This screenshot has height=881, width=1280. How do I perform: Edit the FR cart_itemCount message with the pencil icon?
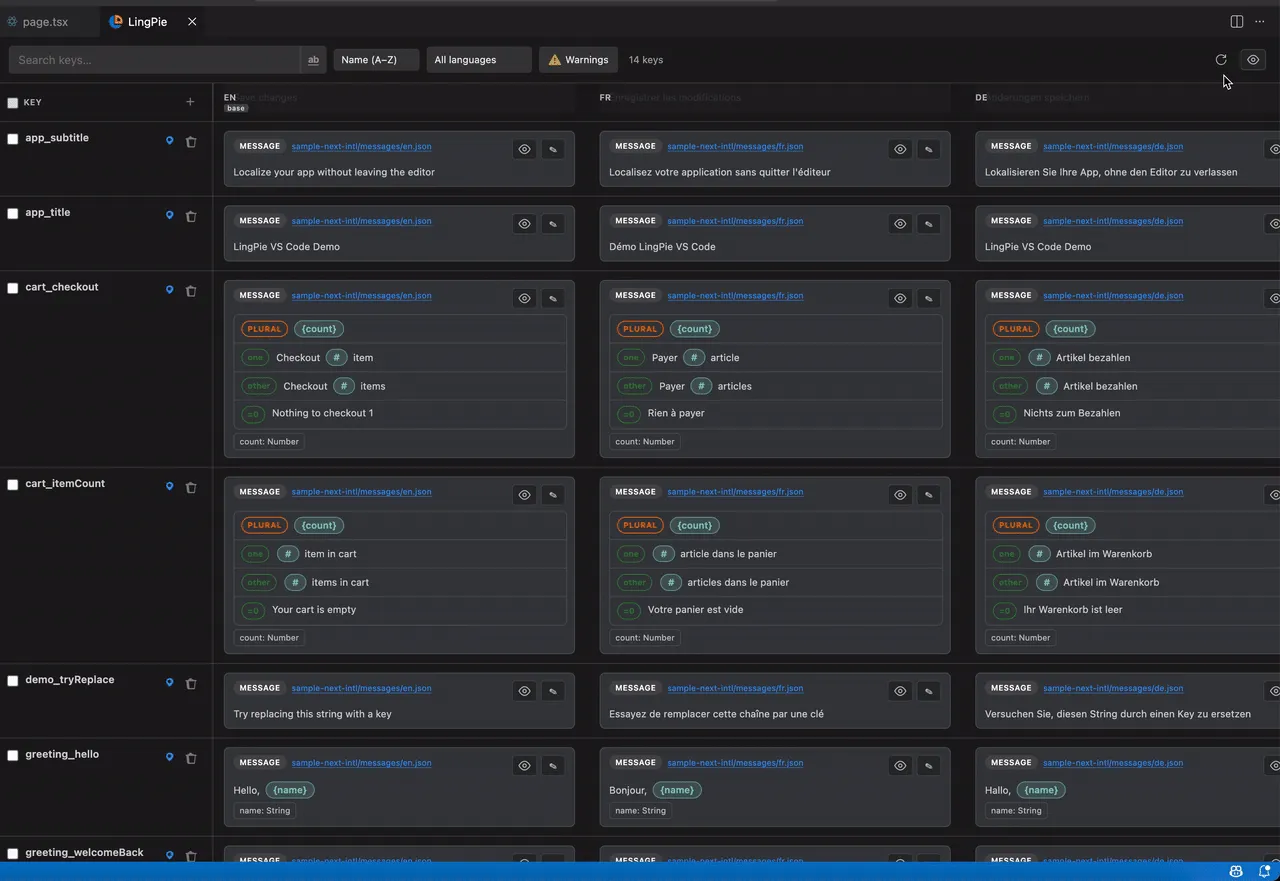point(929,495)
